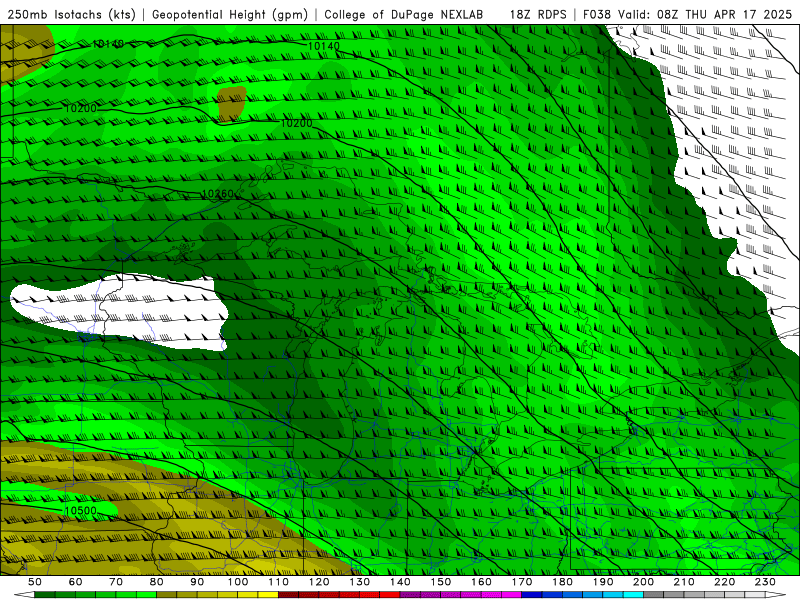The width and height of the screenshot is (800, 600).
Task: Click the "College of DuPage NEXLAB" credit
Action: tap(404, 15)
